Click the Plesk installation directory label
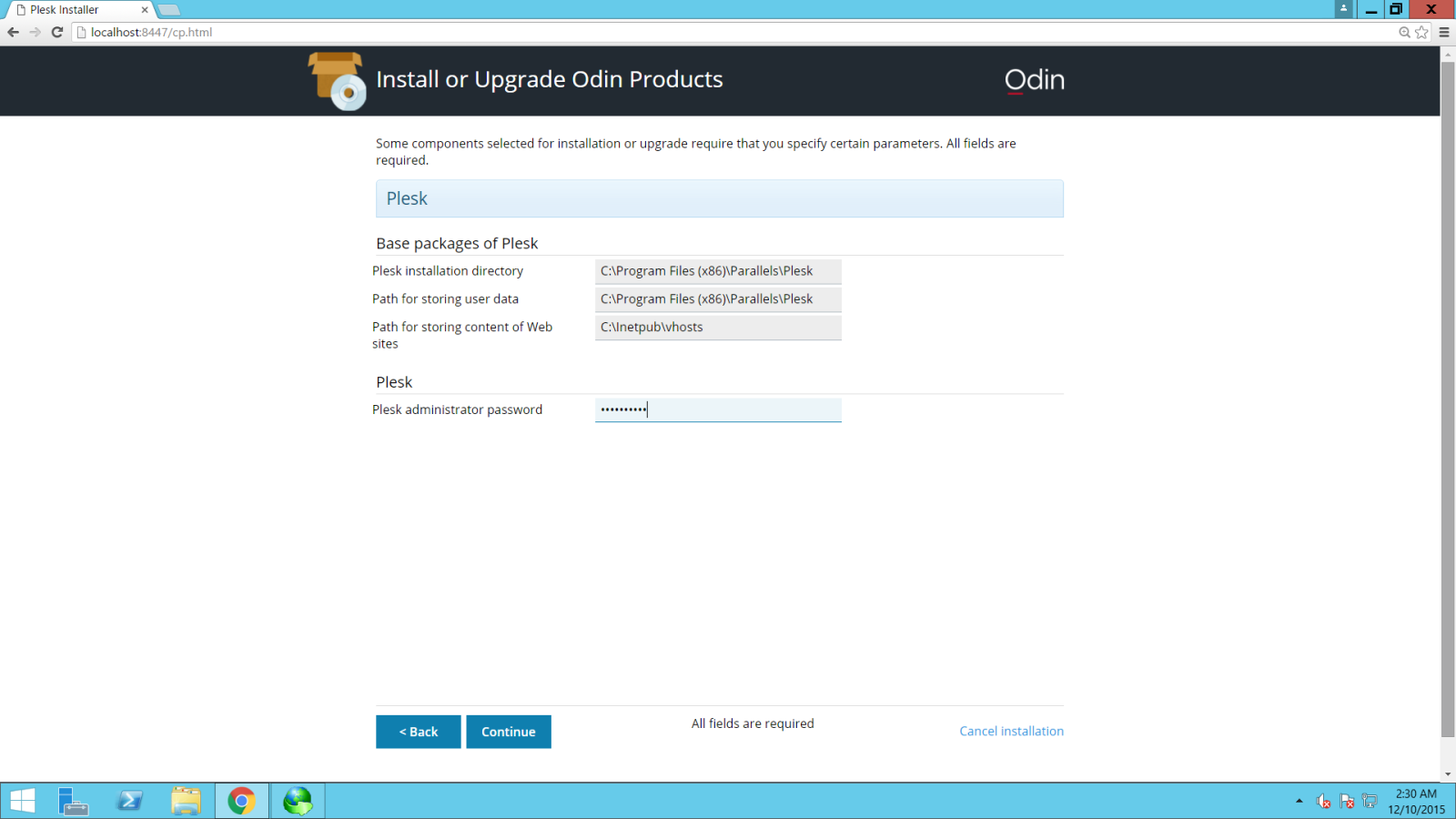The height and width of the screenshot is (819, 1456). tap(448, 271)
